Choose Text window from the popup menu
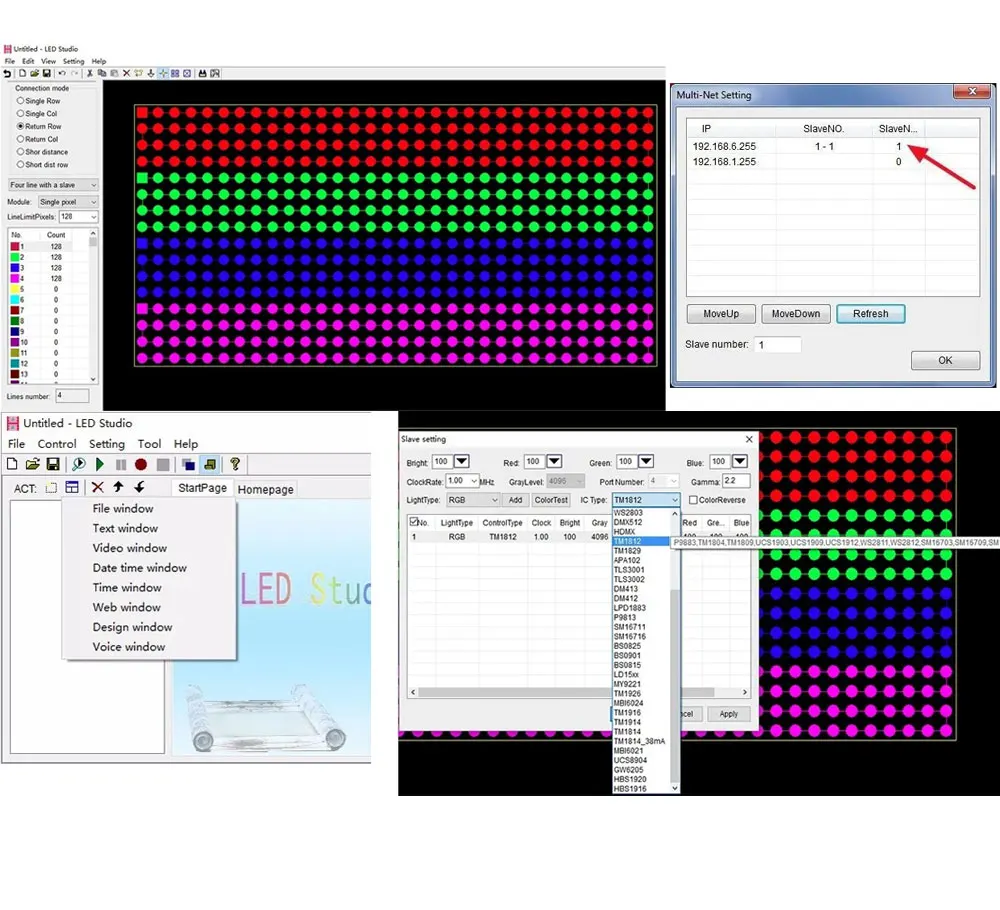1000x910 pixels. click(x=125, y=528)
